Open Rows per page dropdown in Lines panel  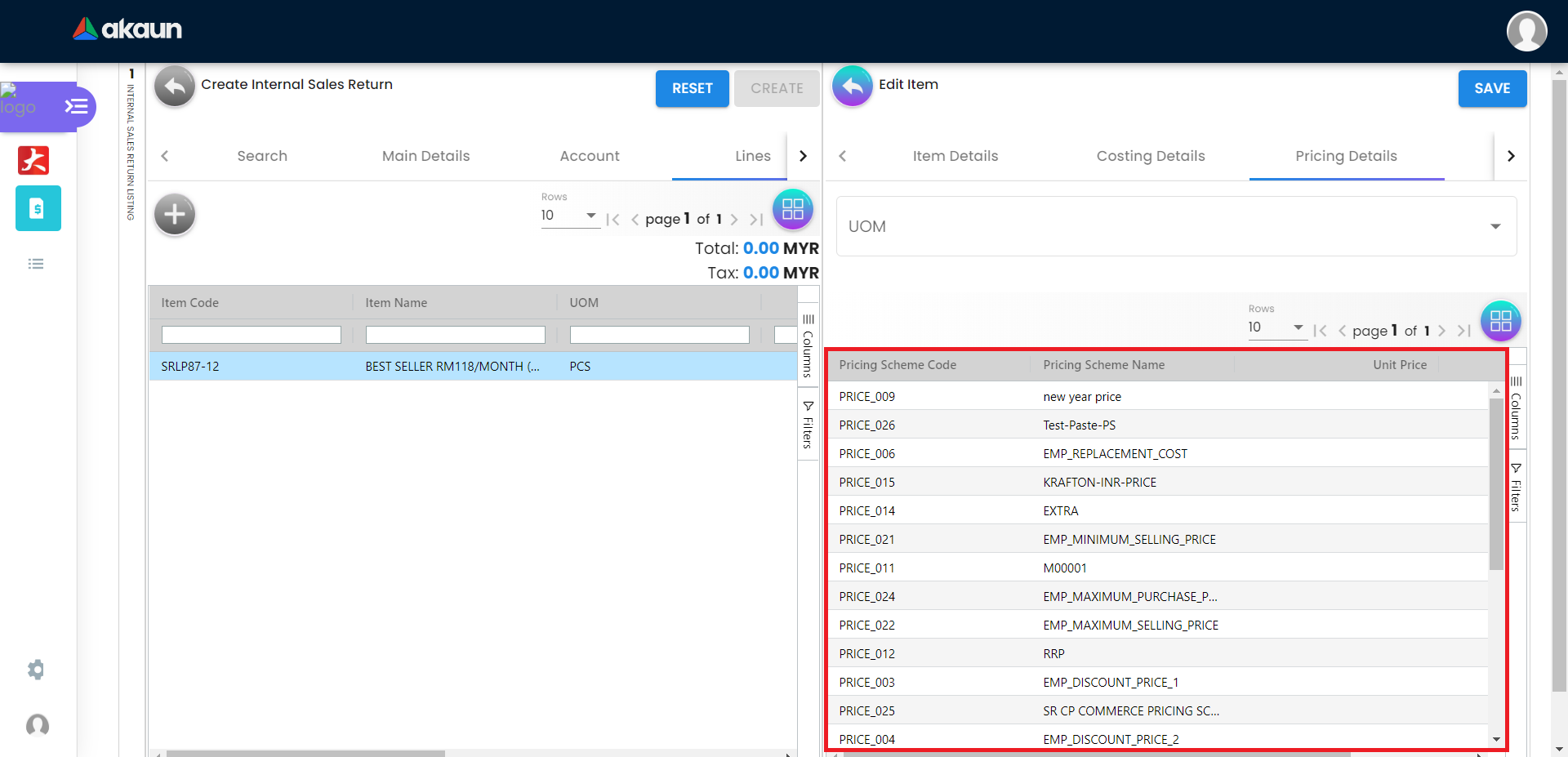[568, 216]
